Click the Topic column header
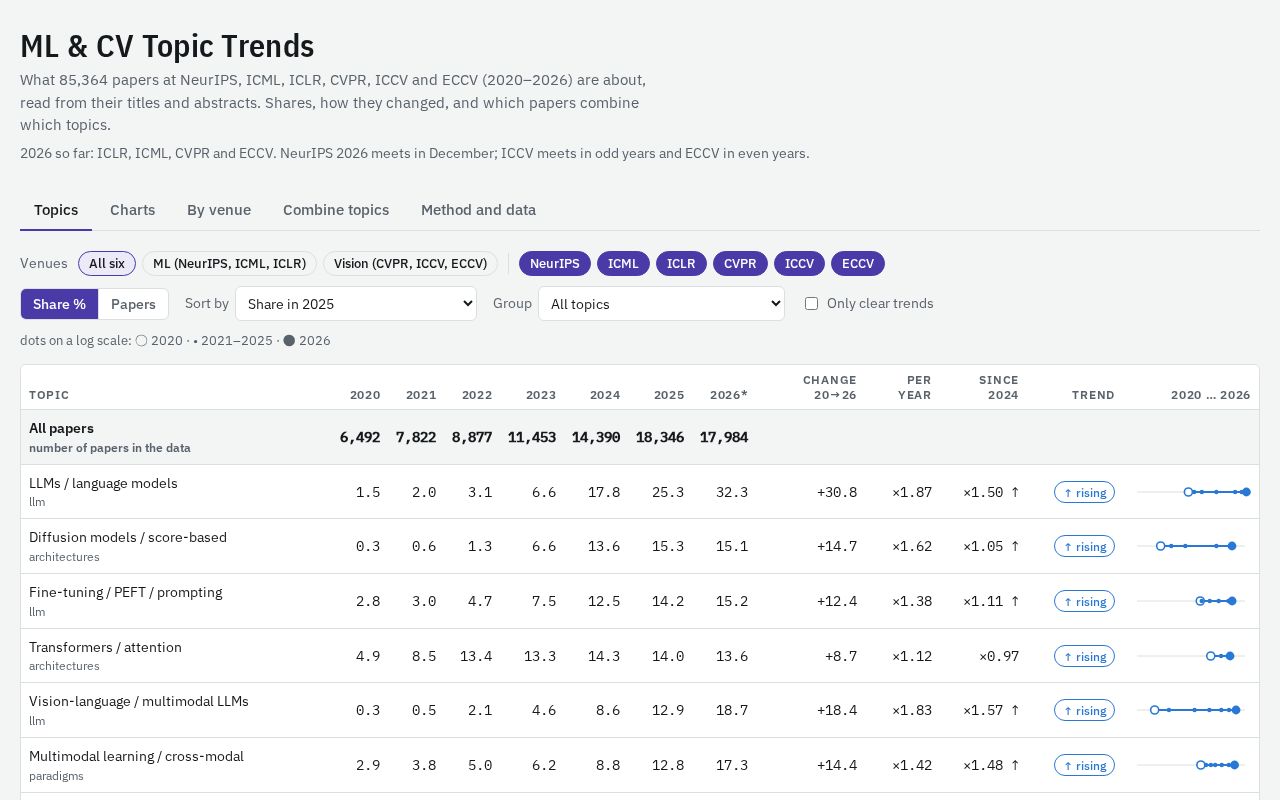This screenshot has width=1280, height=800. (x=49, y=395)
